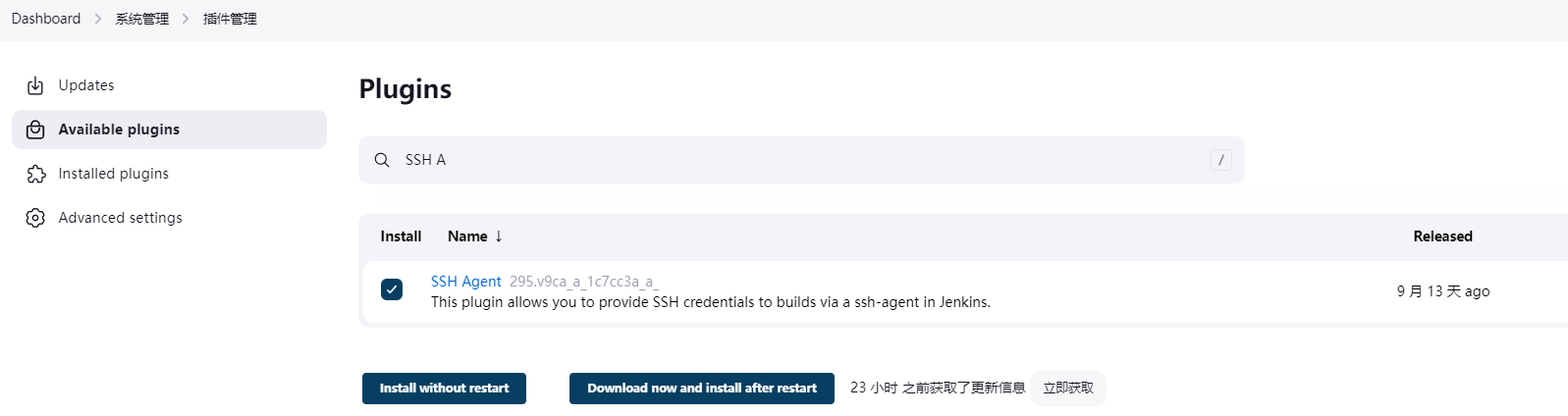Click the Installed plugins puzzle icon
The height and width of the screenshot is (416, 1568).
35,174
